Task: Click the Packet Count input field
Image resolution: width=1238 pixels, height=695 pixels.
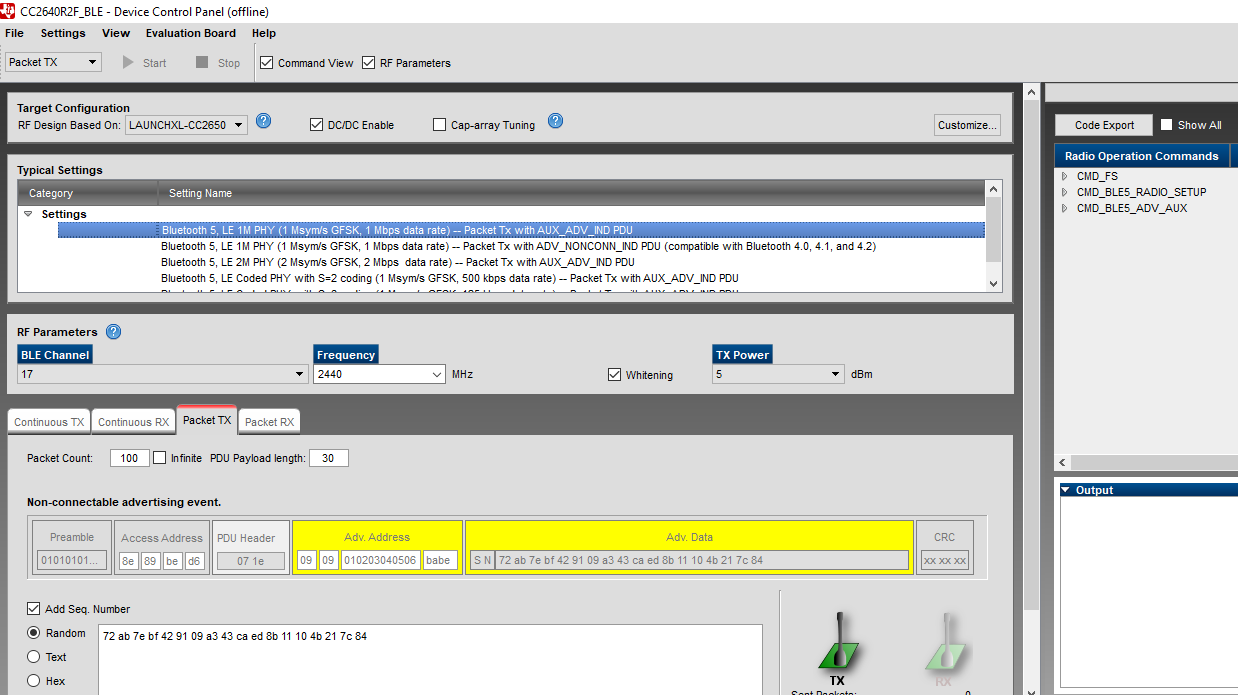Action: (130, 458)
